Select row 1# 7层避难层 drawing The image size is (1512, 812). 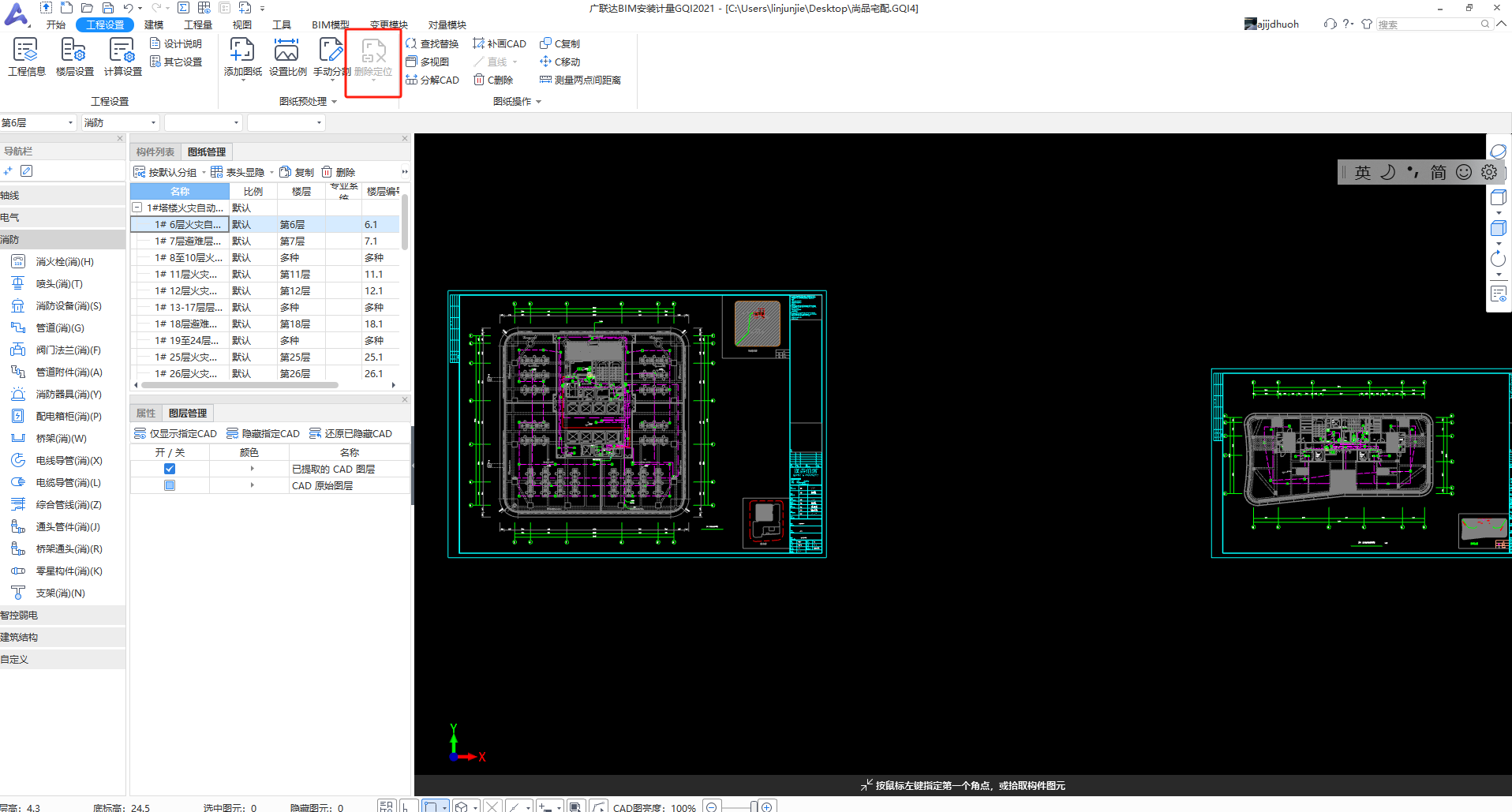pos(266,241)
